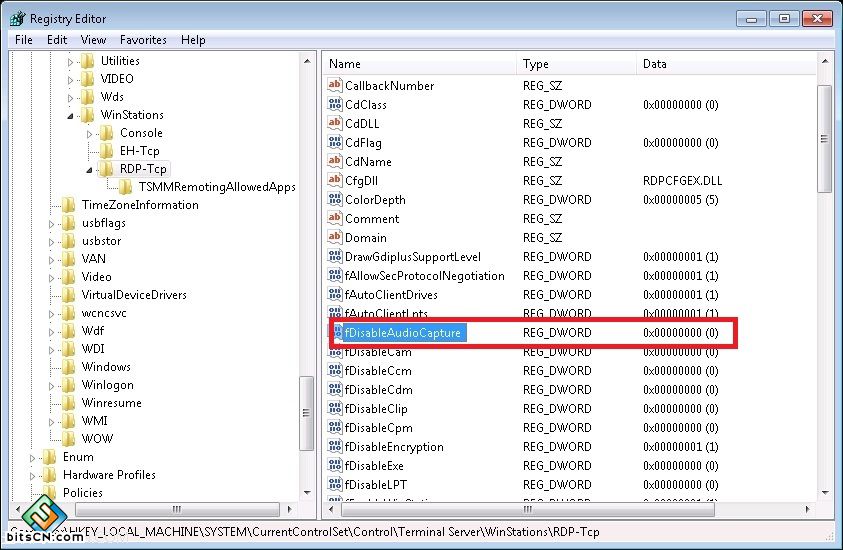Viewport: 843px width, 550px height.
Task: Click the fDisableCdm DWORD icon
Action: point(334,389)
